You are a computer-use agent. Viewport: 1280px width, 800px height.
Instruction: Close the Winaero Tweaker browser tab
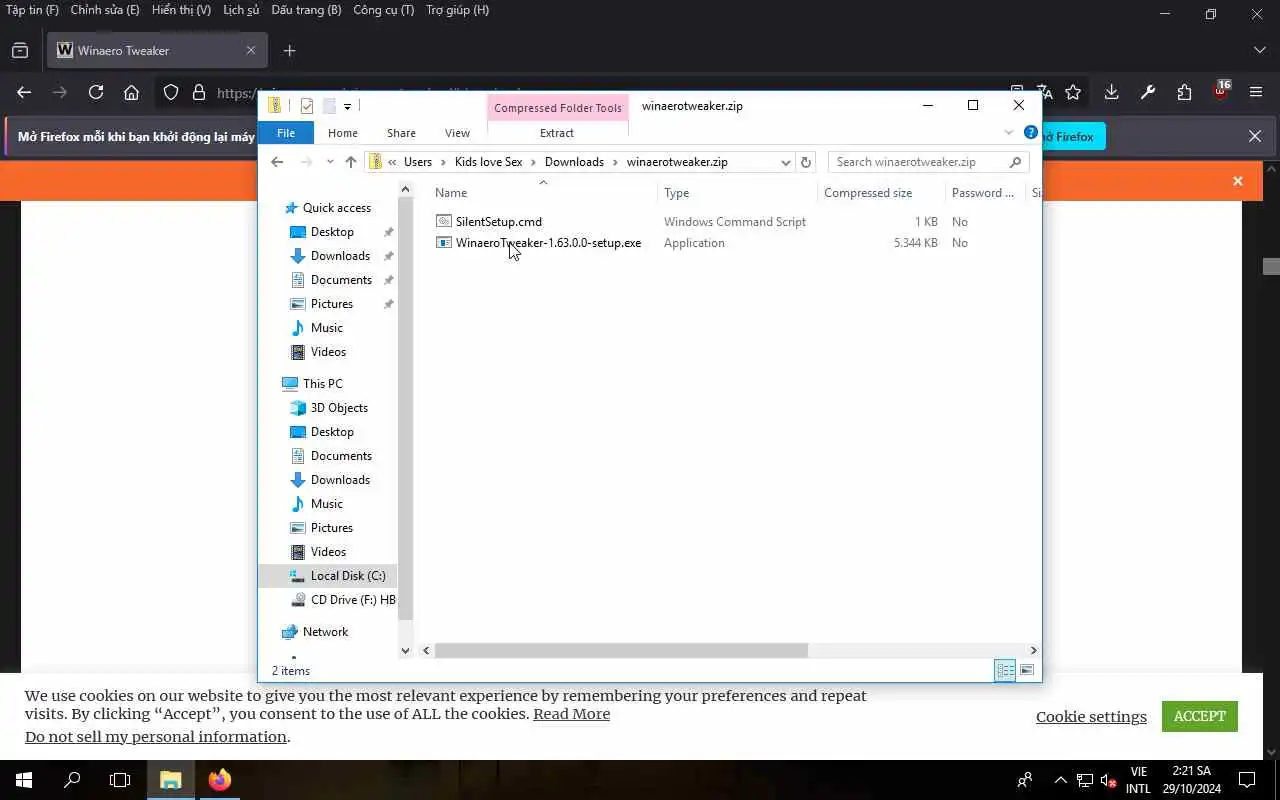[251, 50]
